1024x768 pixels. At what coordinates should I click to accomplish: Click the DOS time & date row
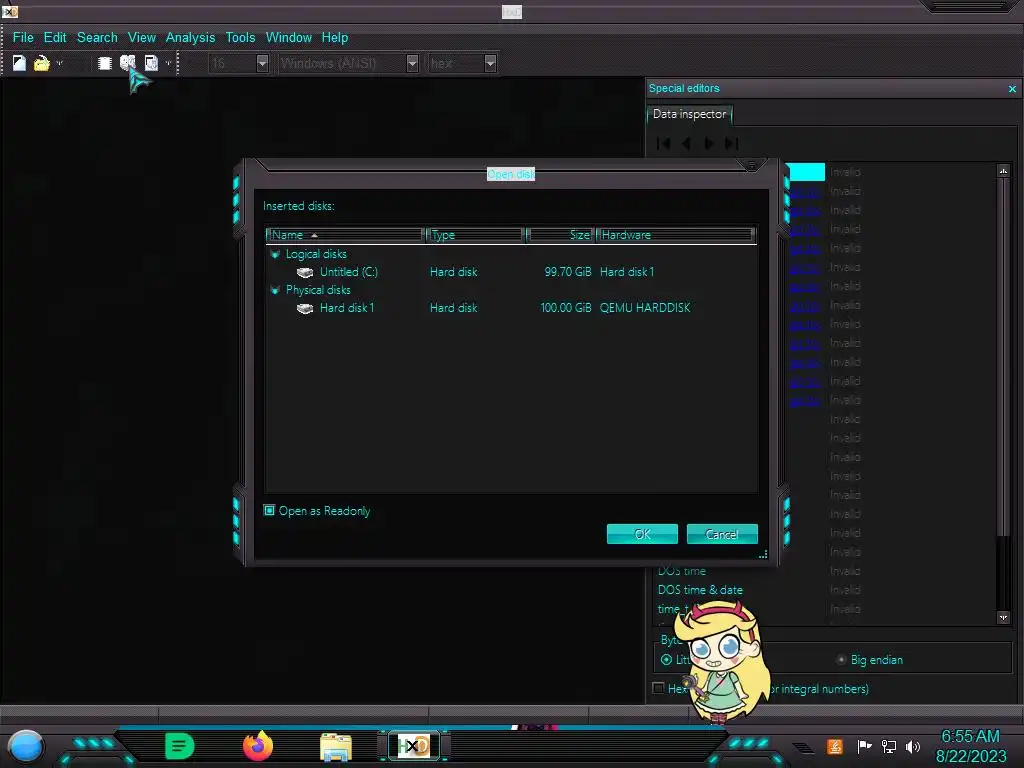[x=700, y=590]
